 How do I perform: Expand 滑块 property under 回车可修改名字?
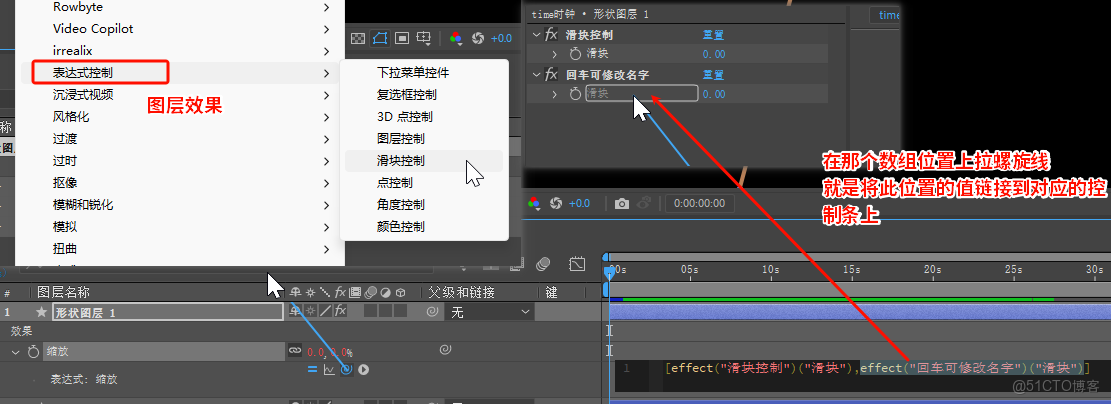556,94
